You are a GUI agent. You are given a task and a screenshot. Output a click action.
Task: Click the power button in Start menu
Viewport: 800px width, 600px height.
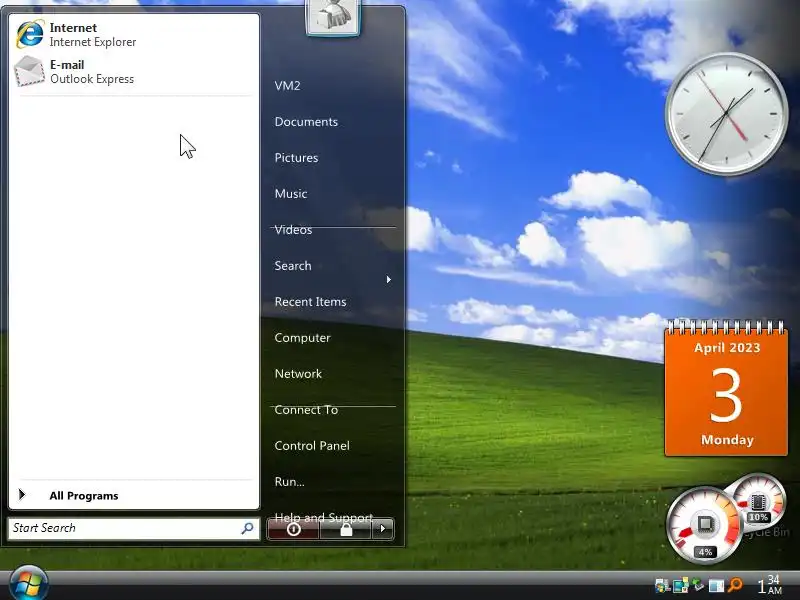click(x=293, y=529)
